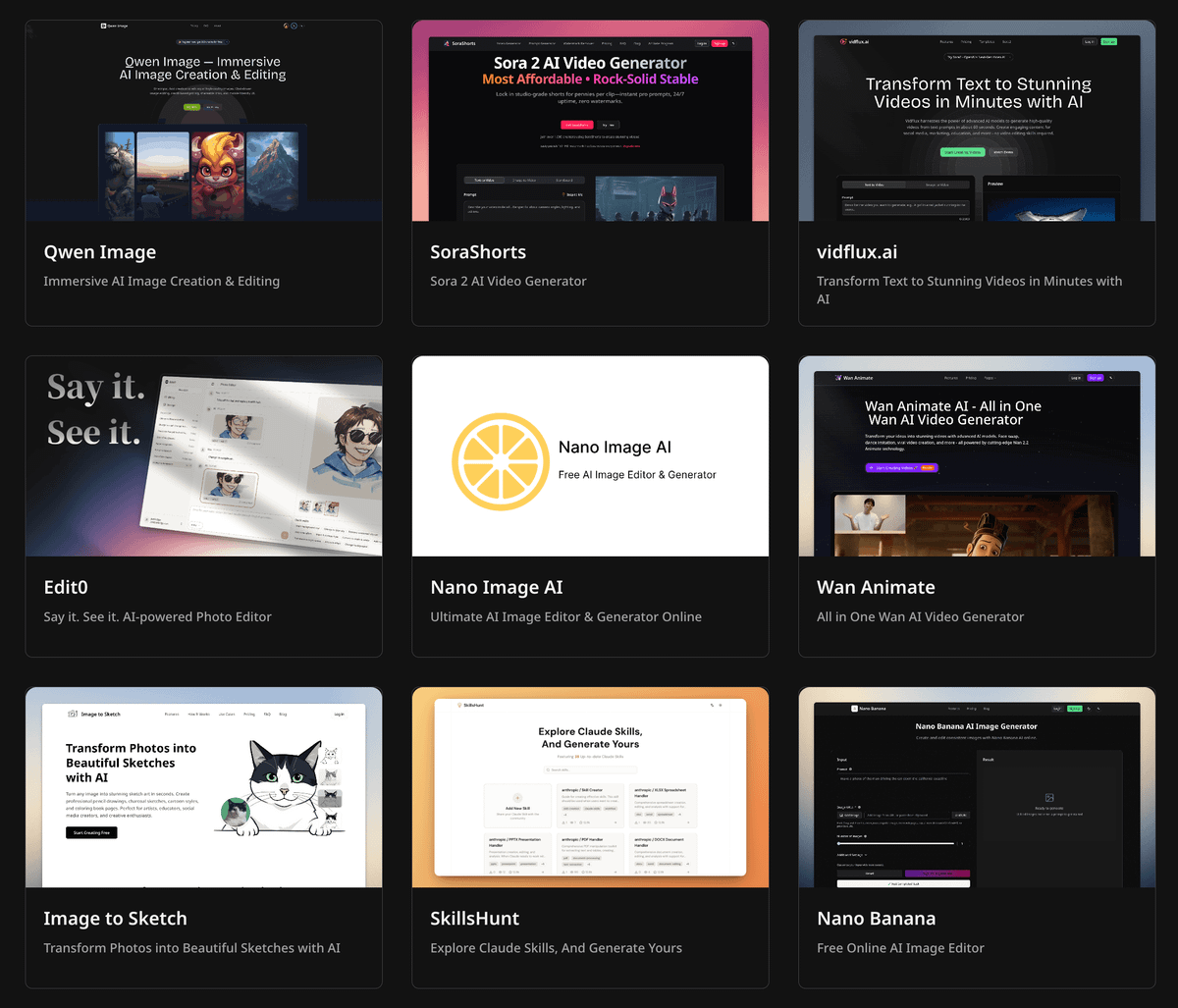Screen dimensions: 1178x1008
Task: Click 'Ultimate AI Image Editor & Generator Online' text
Action: 565,616
